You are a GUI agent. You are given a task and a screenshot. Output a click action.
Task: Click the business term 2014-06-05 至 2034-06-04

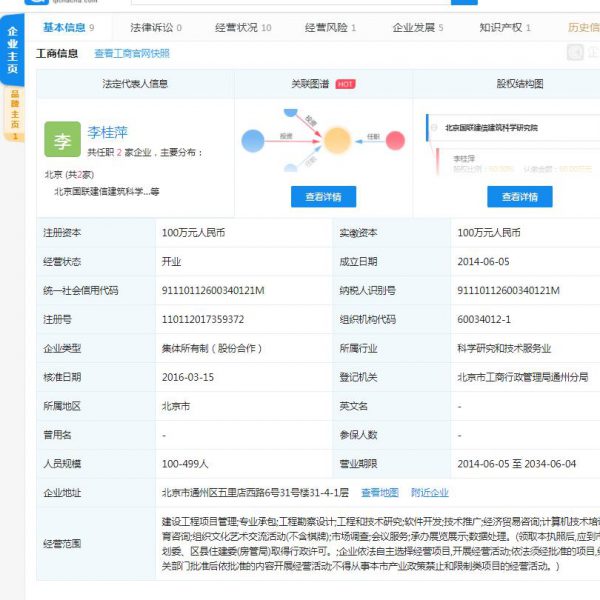click(x=517, y=464)
